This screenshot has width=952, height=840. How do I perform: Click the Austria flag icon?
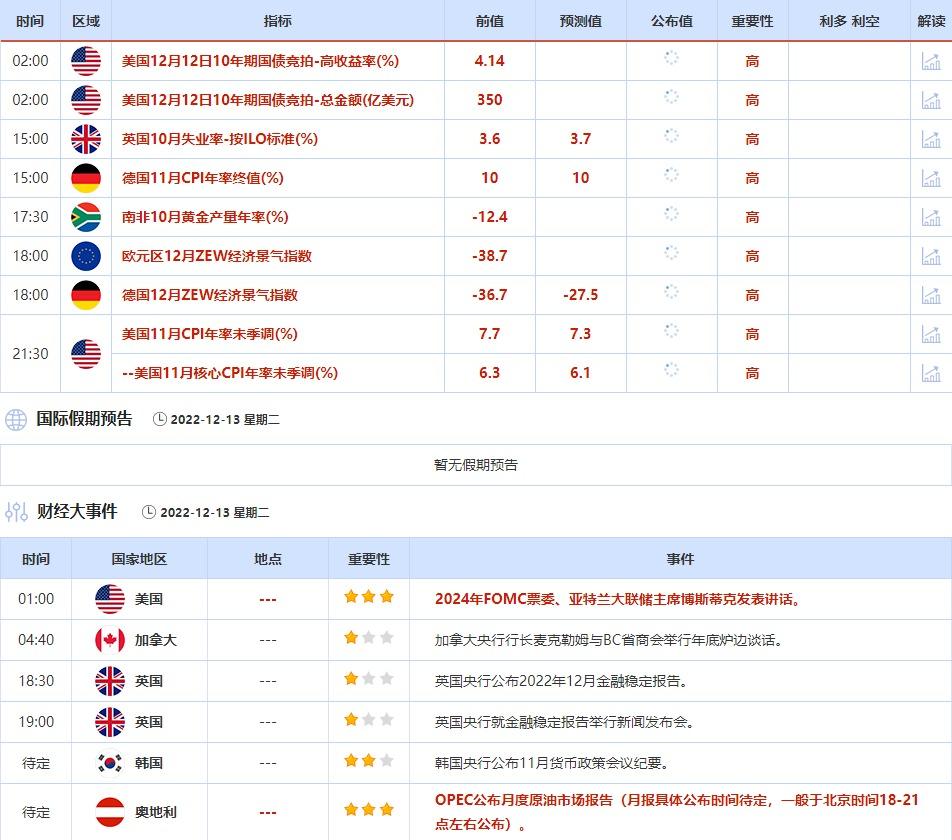coord(109,812)
